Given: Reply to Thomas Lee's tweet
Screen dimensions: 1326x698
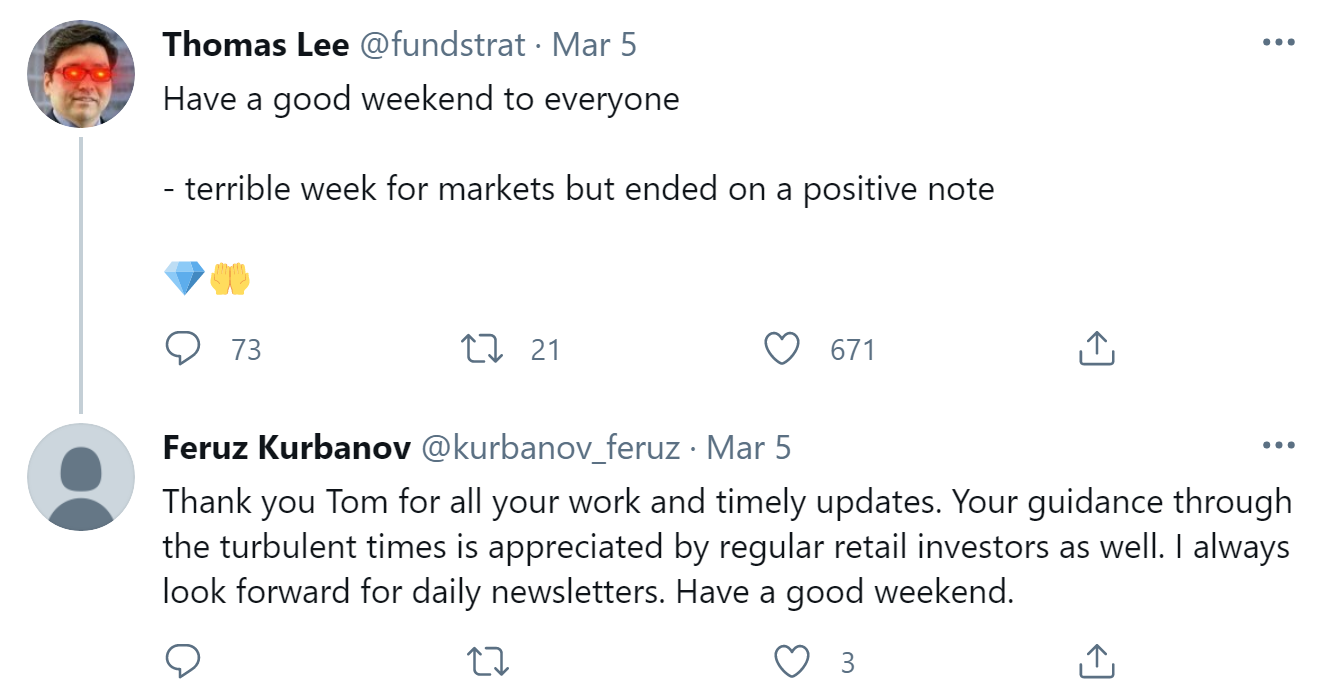Looking at the screenshot, I should pos(182,349).
